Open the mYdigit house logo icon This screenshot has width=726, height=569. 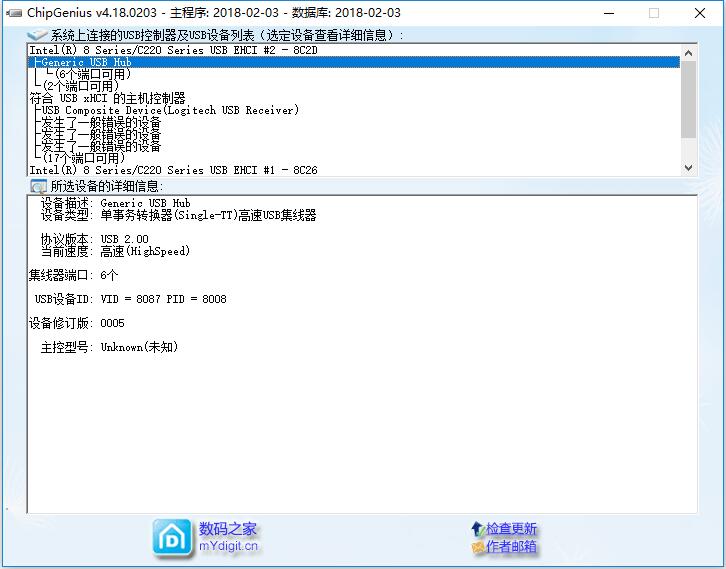[x=172, y=538]
